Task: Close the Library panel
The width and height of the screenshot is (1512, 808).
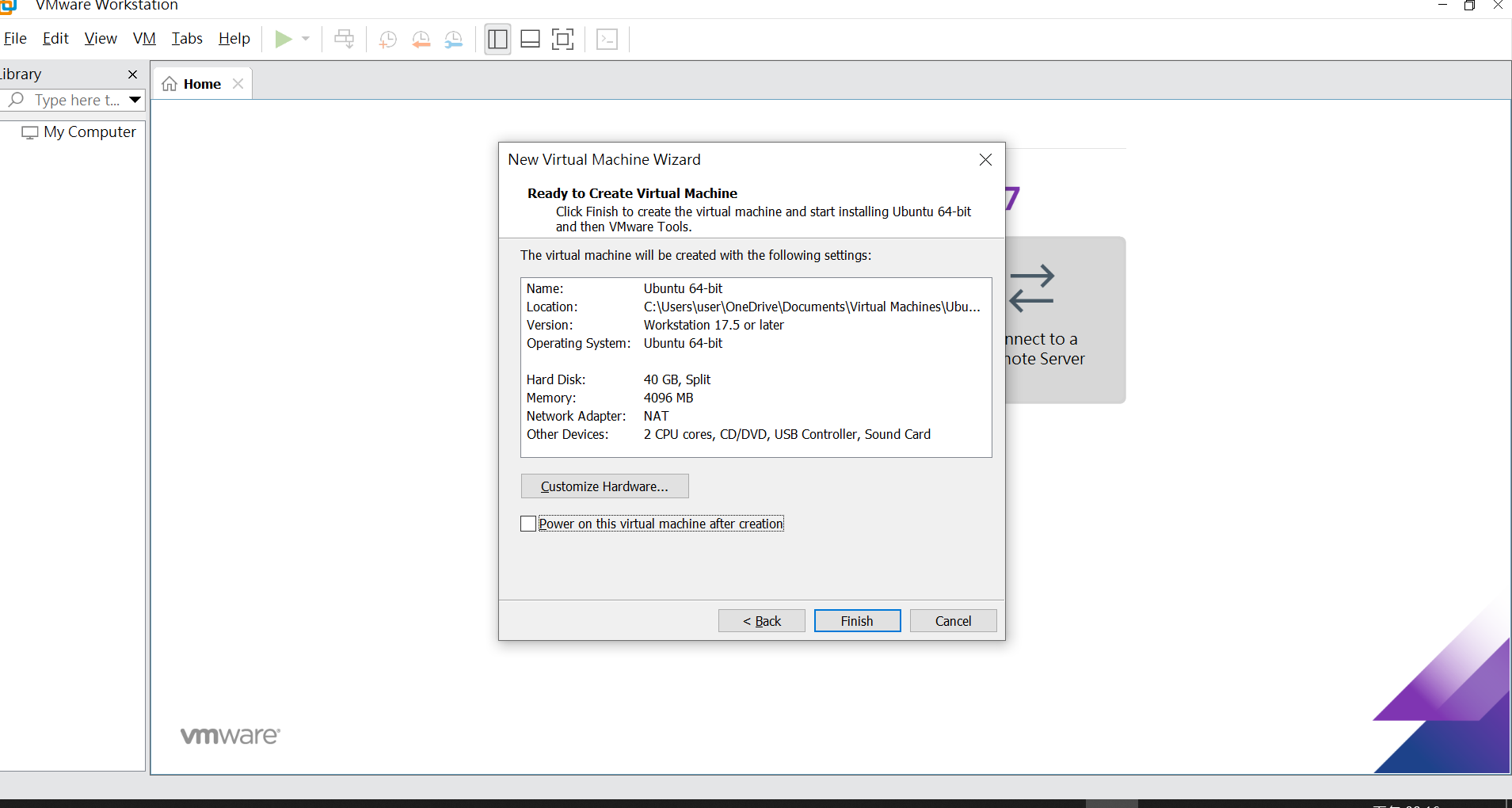Action: (132, 74)
